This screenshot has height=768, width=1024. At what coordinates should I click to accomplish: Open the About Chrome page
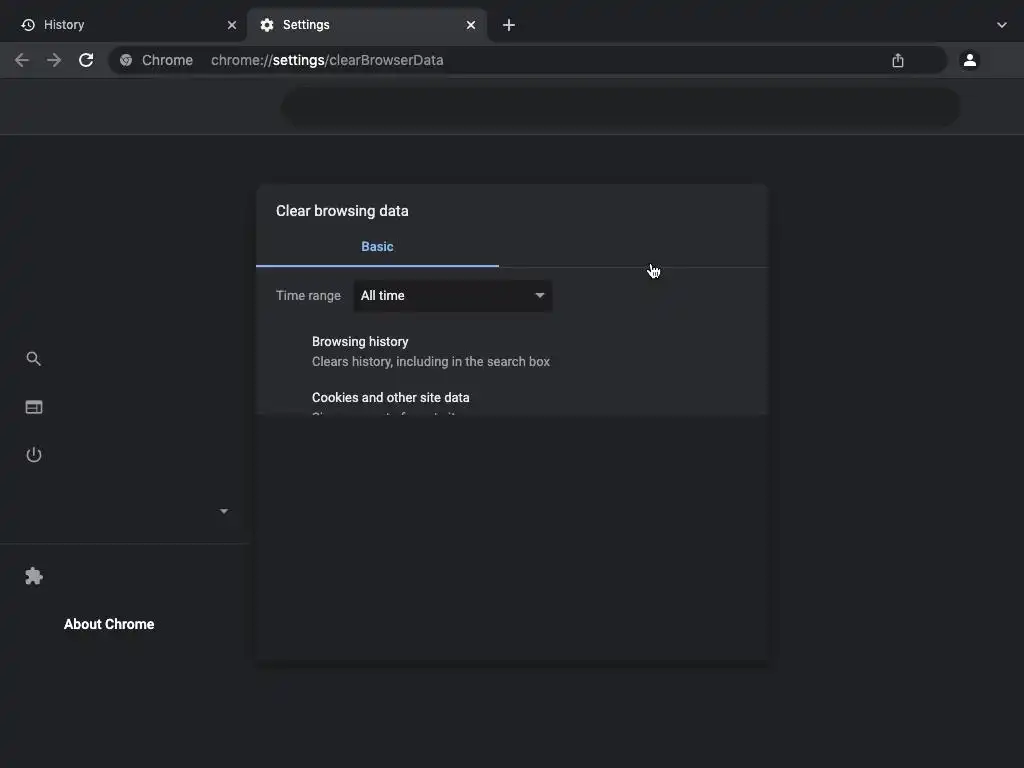[109, 624]
